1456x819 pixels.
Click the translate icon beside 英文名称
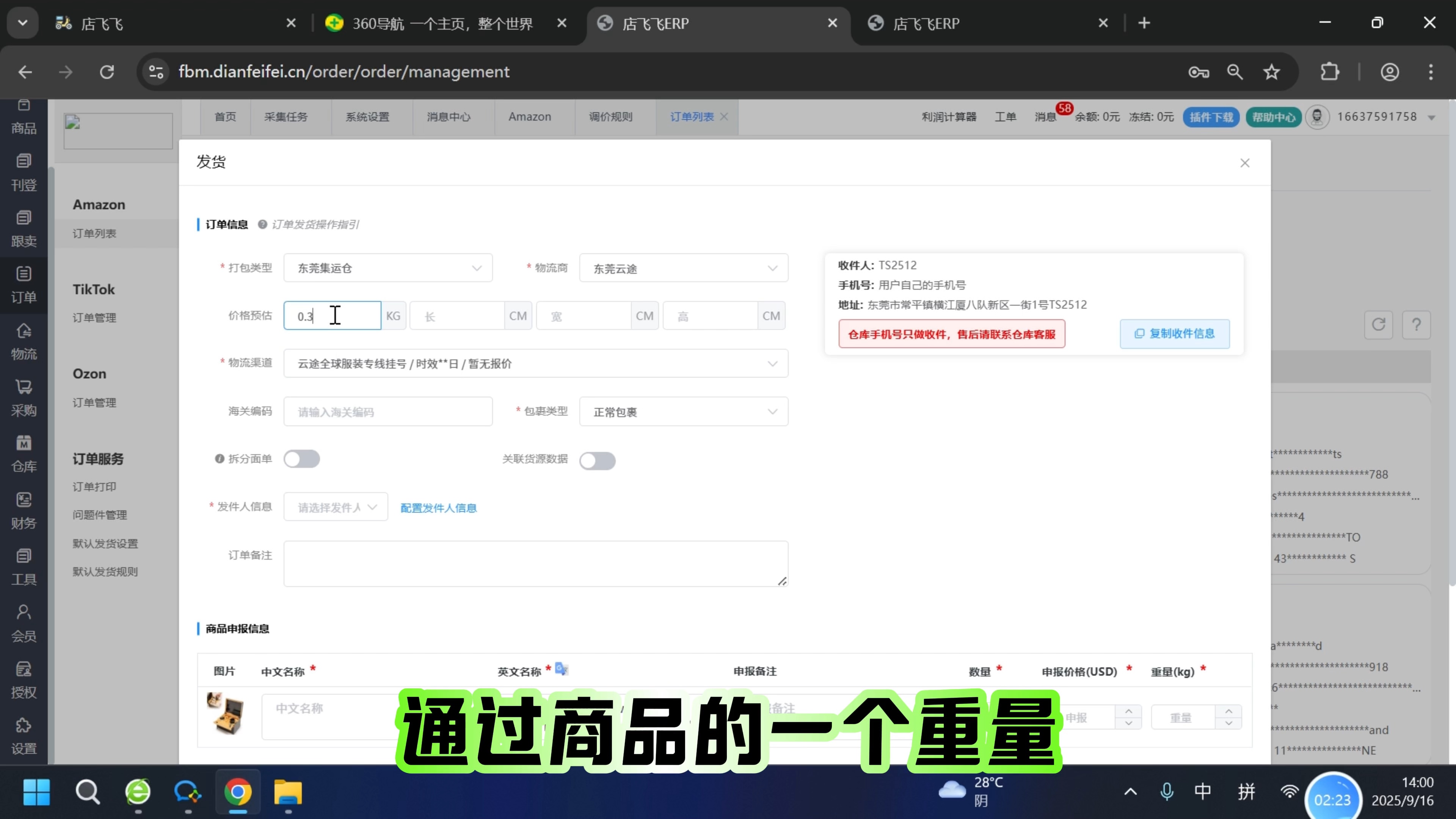[561, 669]
